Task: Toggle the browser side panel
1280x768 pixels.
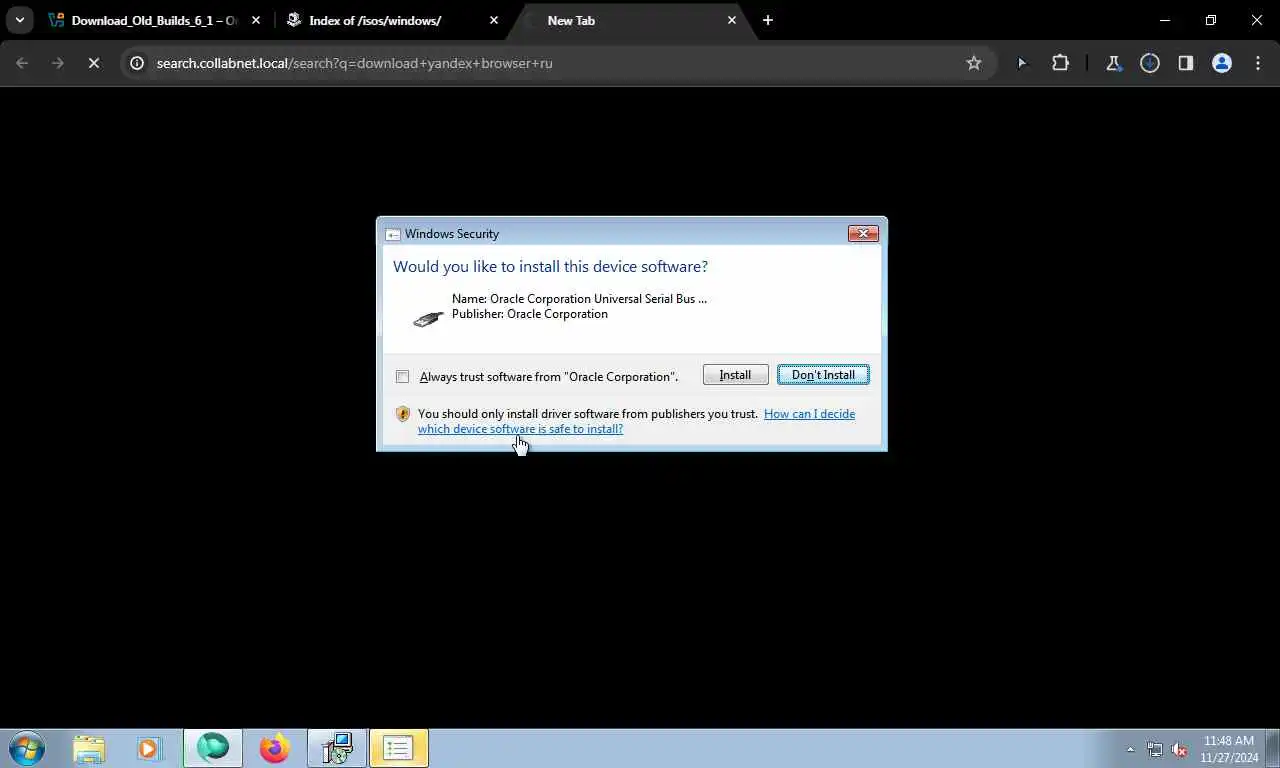Action: pos(1185,63)
